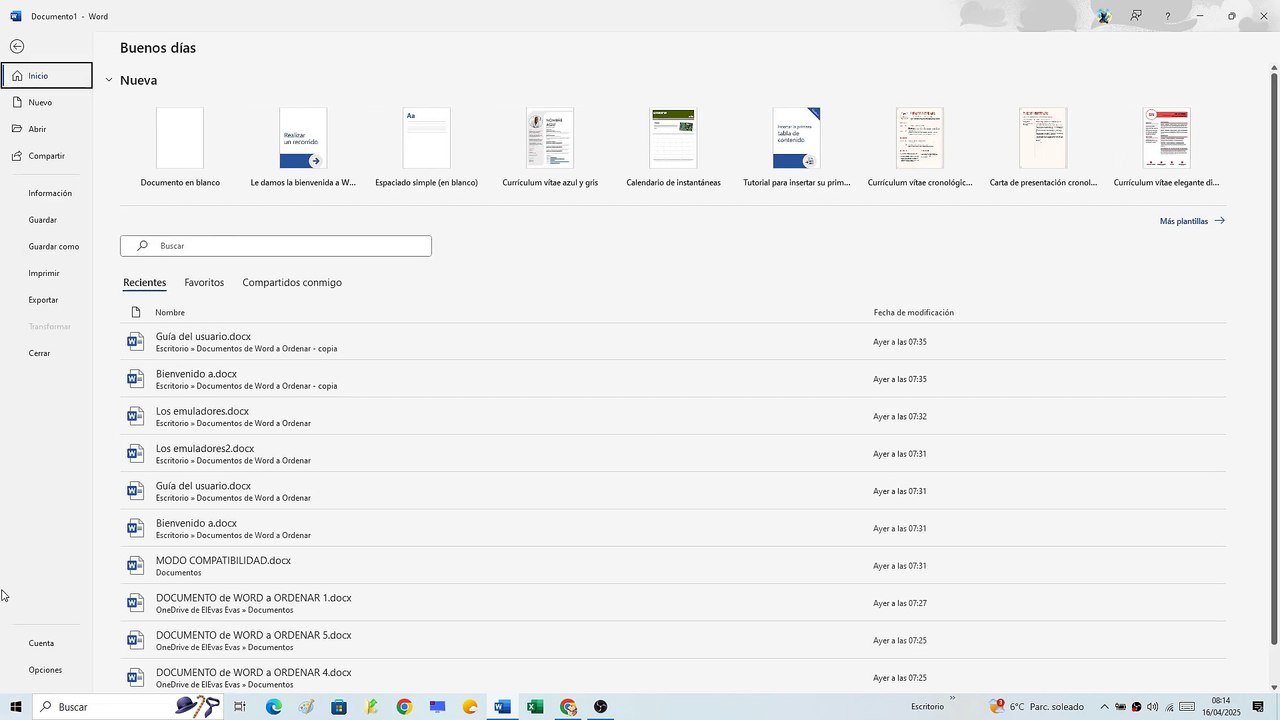The image size is (1280, 720).
Task: Open OBS Studio from taskbar
Action: 600,707
